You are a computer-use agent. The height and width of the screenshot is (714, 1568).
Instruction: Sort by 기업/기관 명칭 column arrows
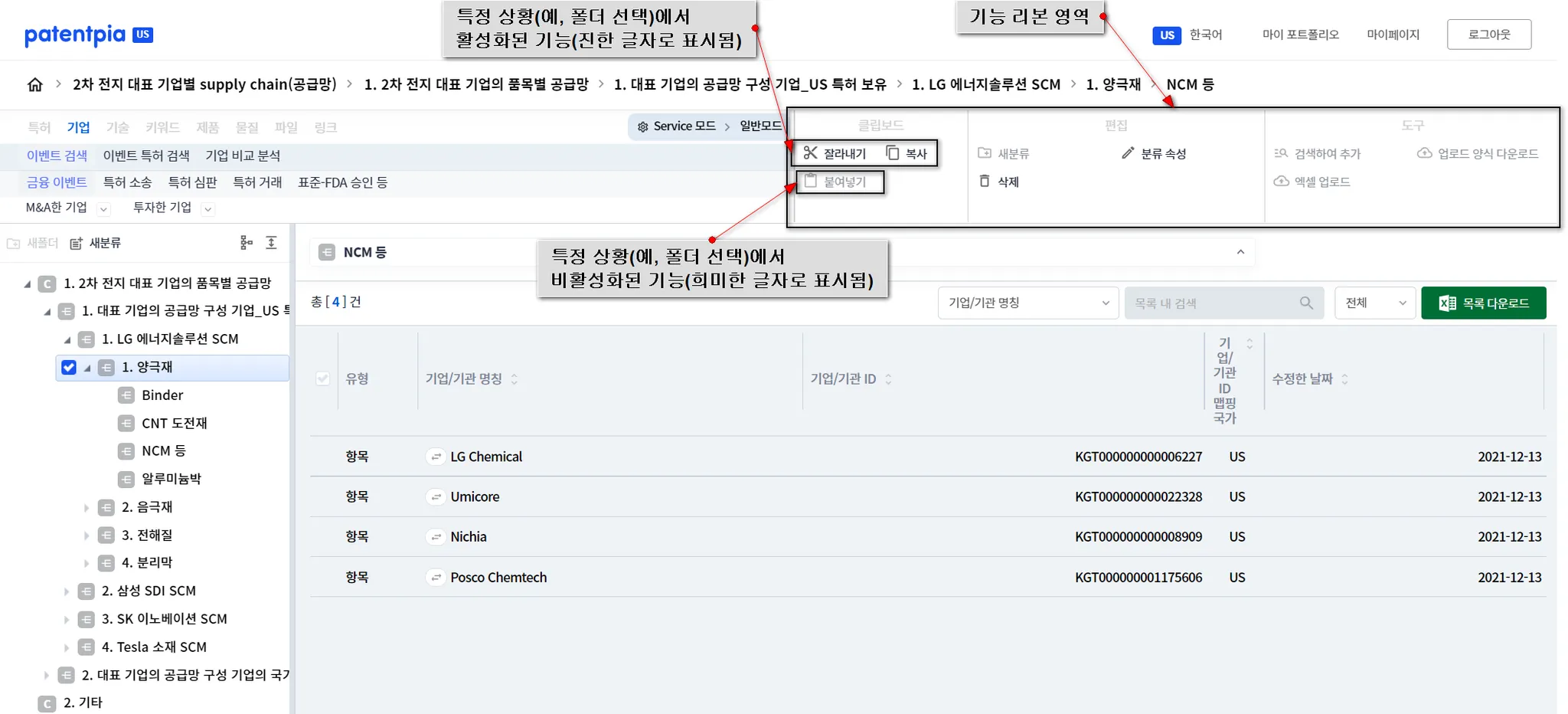pos(514,379)
